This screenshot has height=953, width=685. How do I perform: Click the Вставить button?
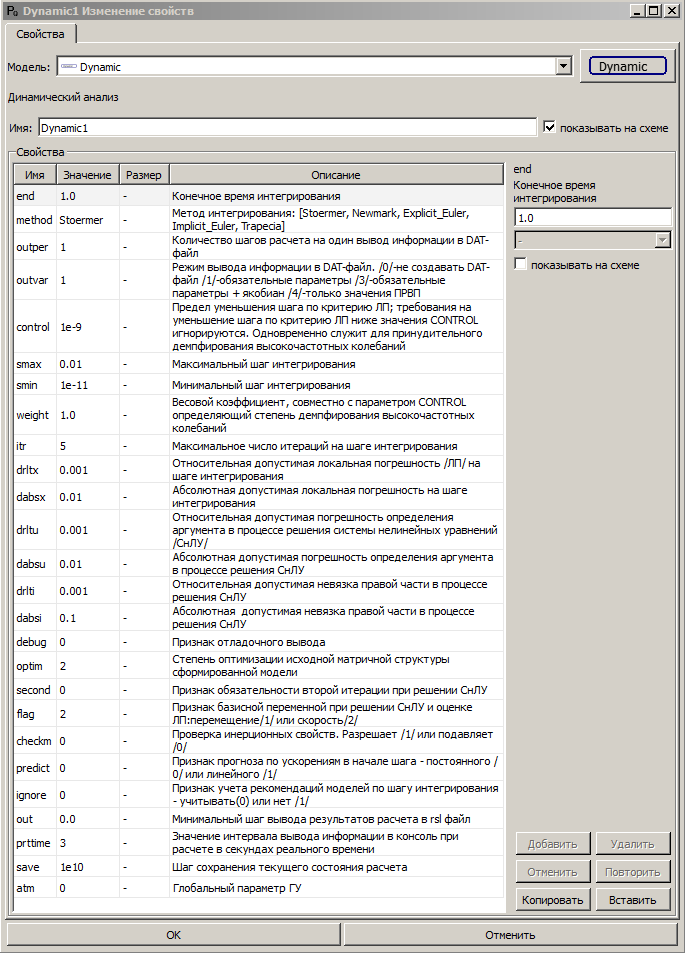point(633,899)
